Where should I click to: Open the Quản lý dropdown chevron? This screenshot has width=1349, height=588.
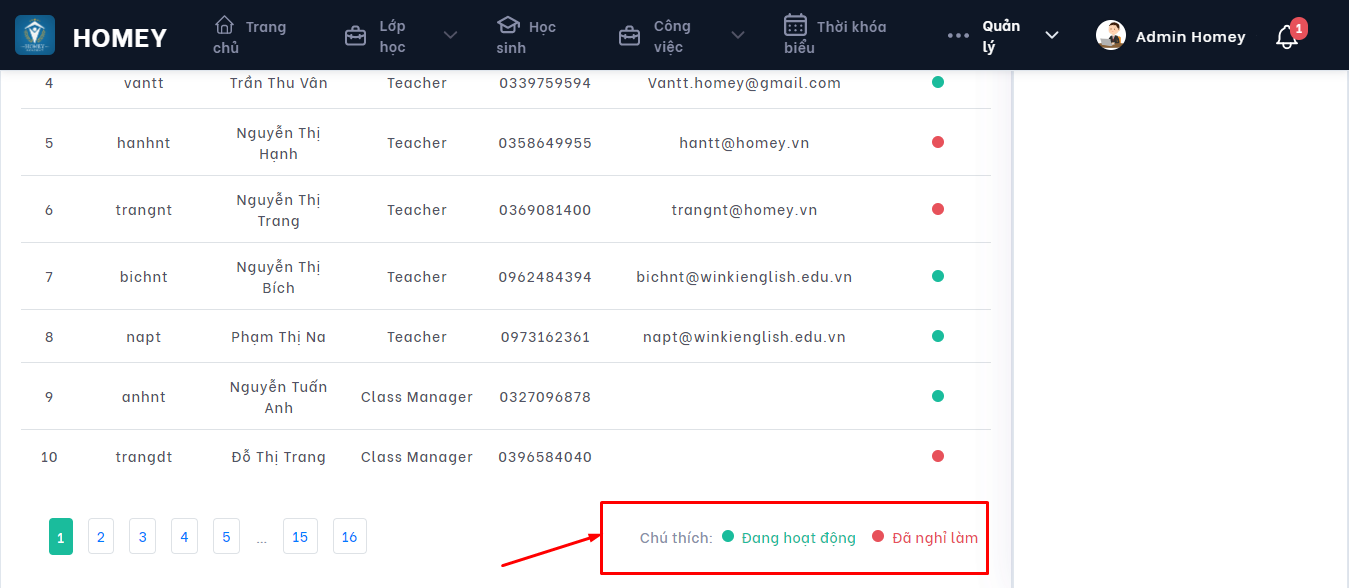click(x=1051, y=36)
